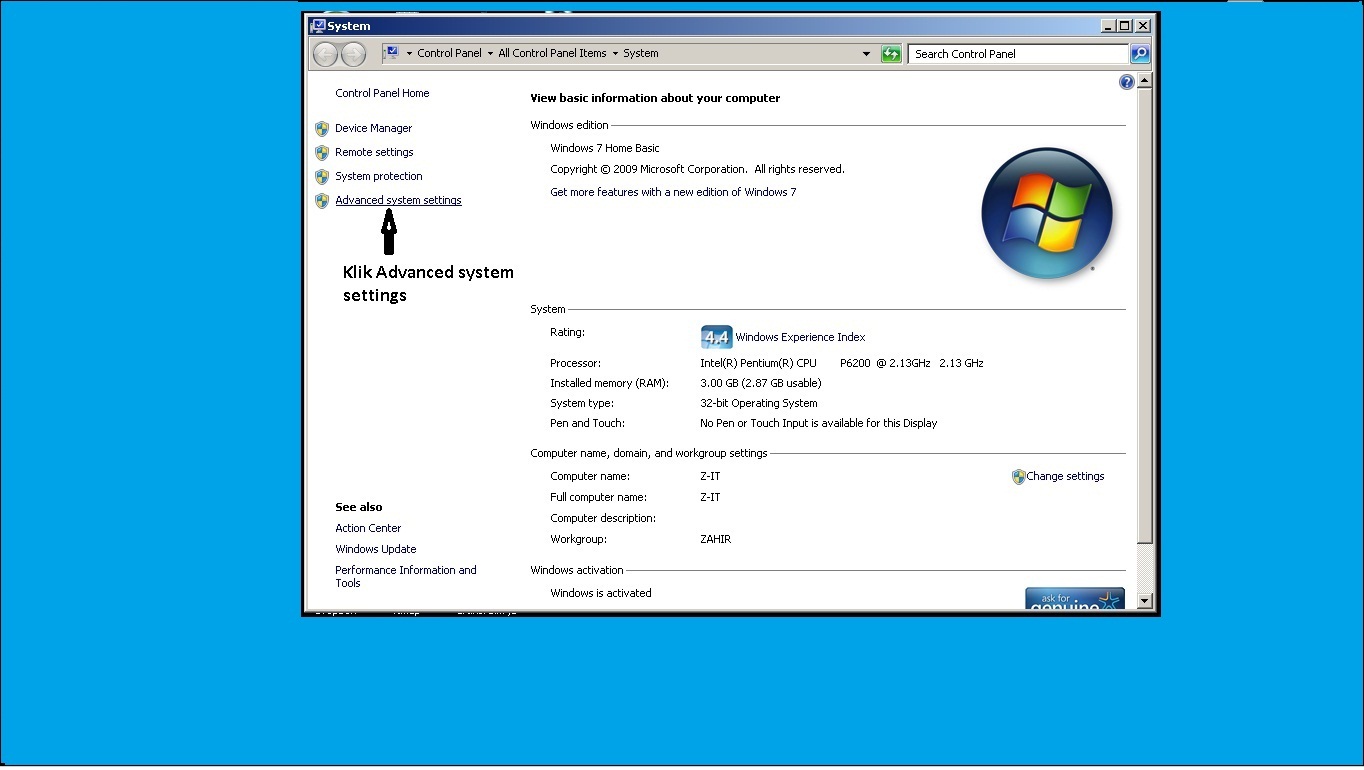Screen dimensions: 1364x770
Task: Open System protection link
Action: click(x=379, y=176)
